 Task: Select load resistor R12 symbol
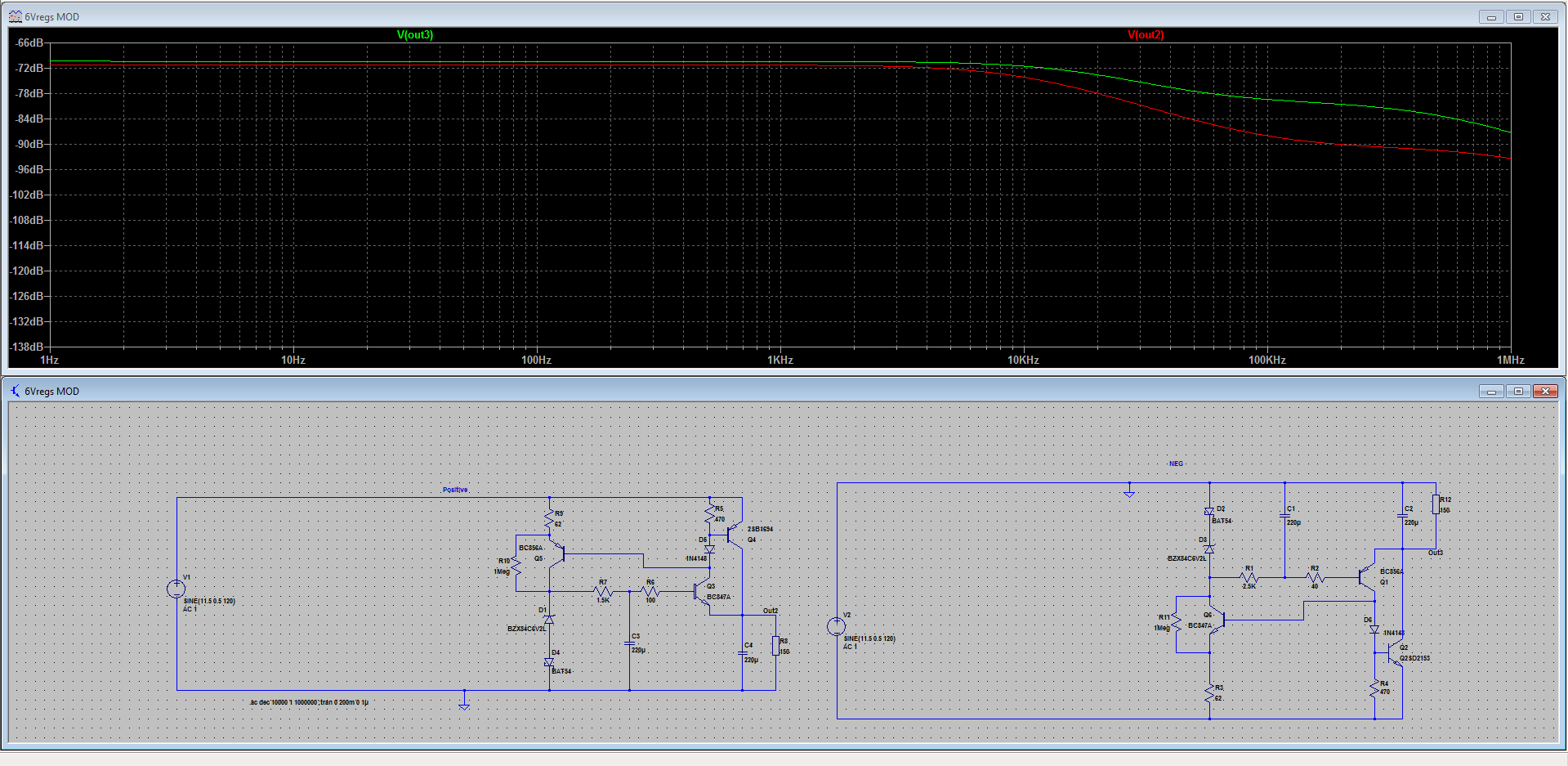pos(1436,504)
